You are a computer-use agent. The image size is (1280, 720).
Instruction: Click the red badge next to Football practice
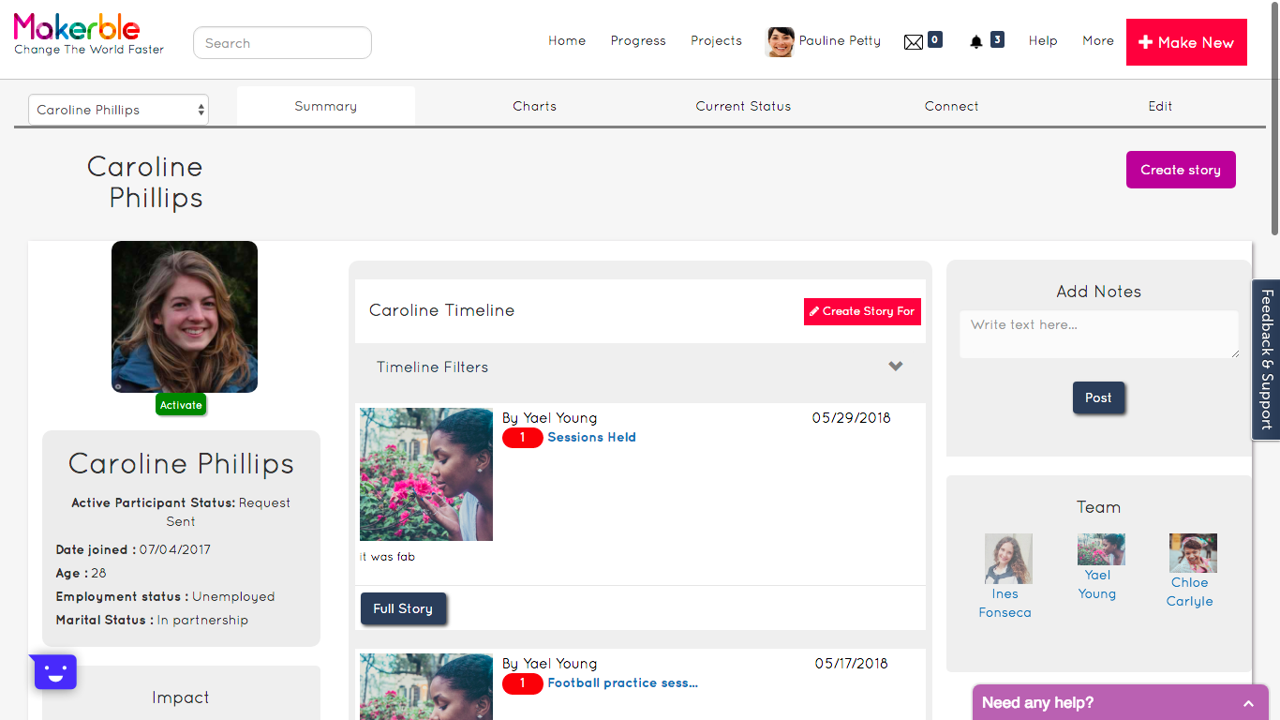pyautogui.click(x=522, y=684)
